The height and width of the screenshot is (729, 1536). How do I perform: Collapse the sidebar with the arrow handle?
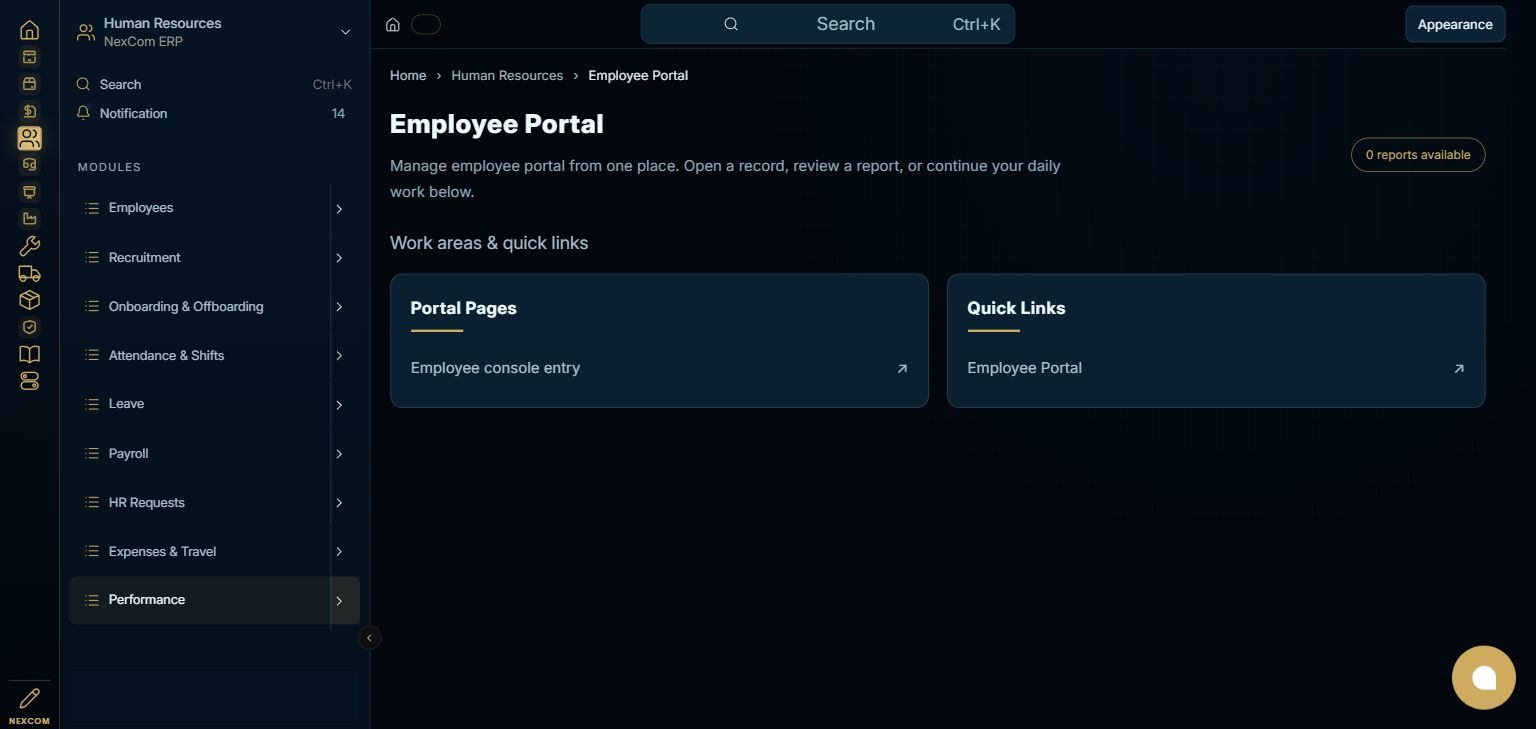pyautogui.click(x=369, y=637)
